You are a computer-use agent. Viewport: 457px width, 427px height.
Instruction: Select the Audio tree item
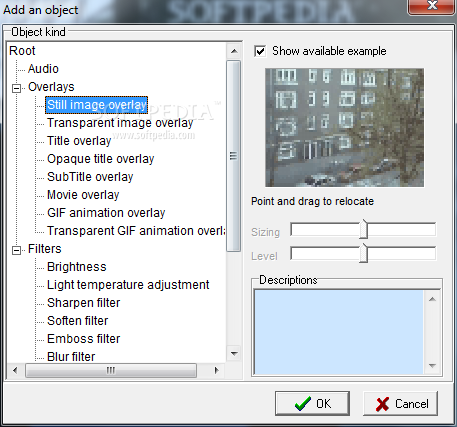point(43,69)
